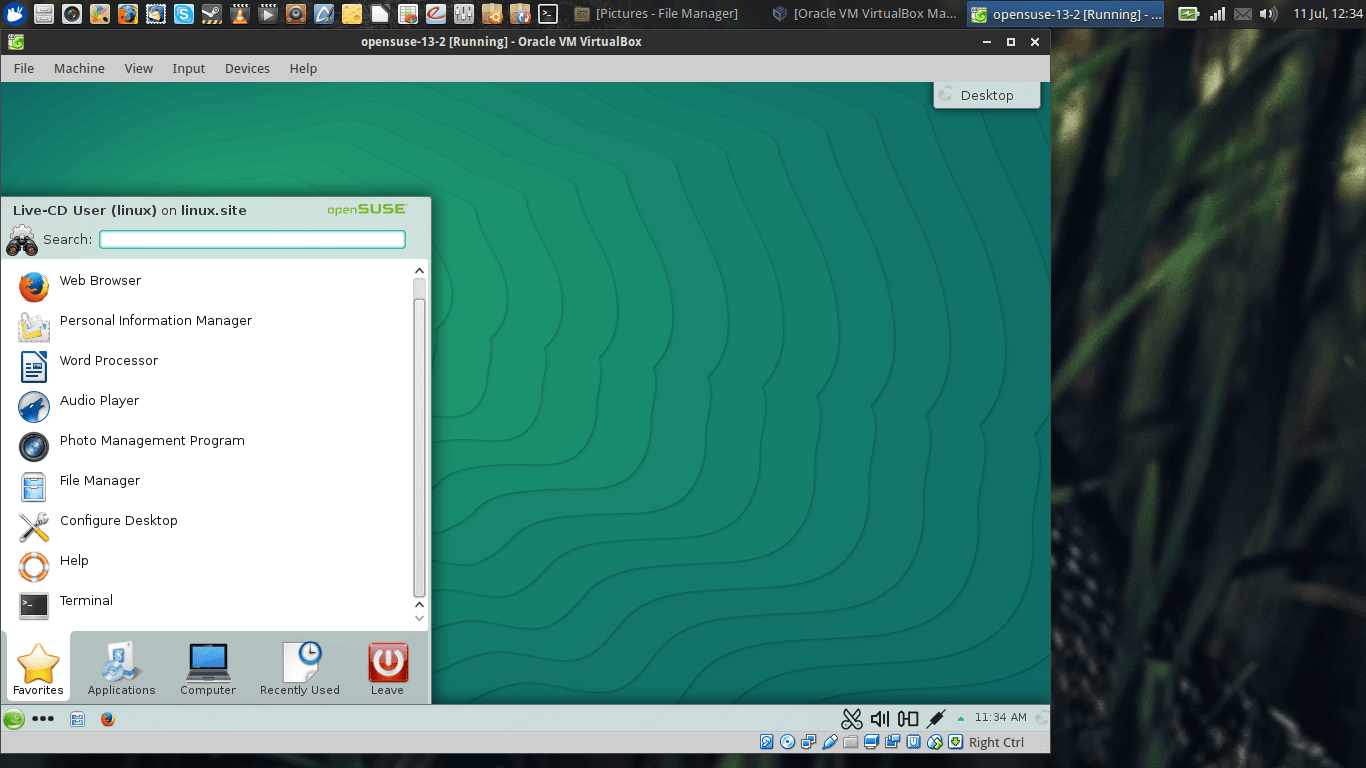Click VirtualBox keyboard capture icon
The width and height of the screenshot is (1366, 768).
tap(956, 742)
